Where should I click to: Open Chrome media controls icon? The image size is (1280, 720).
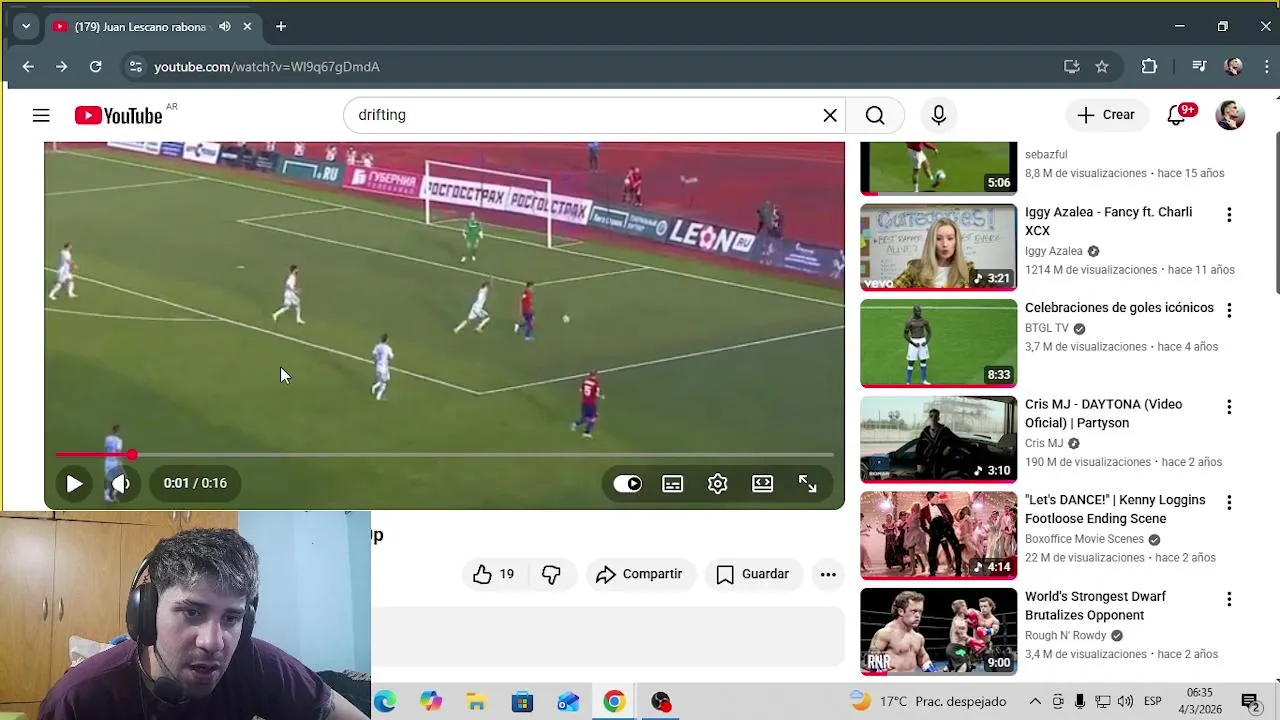point(1199,67)
